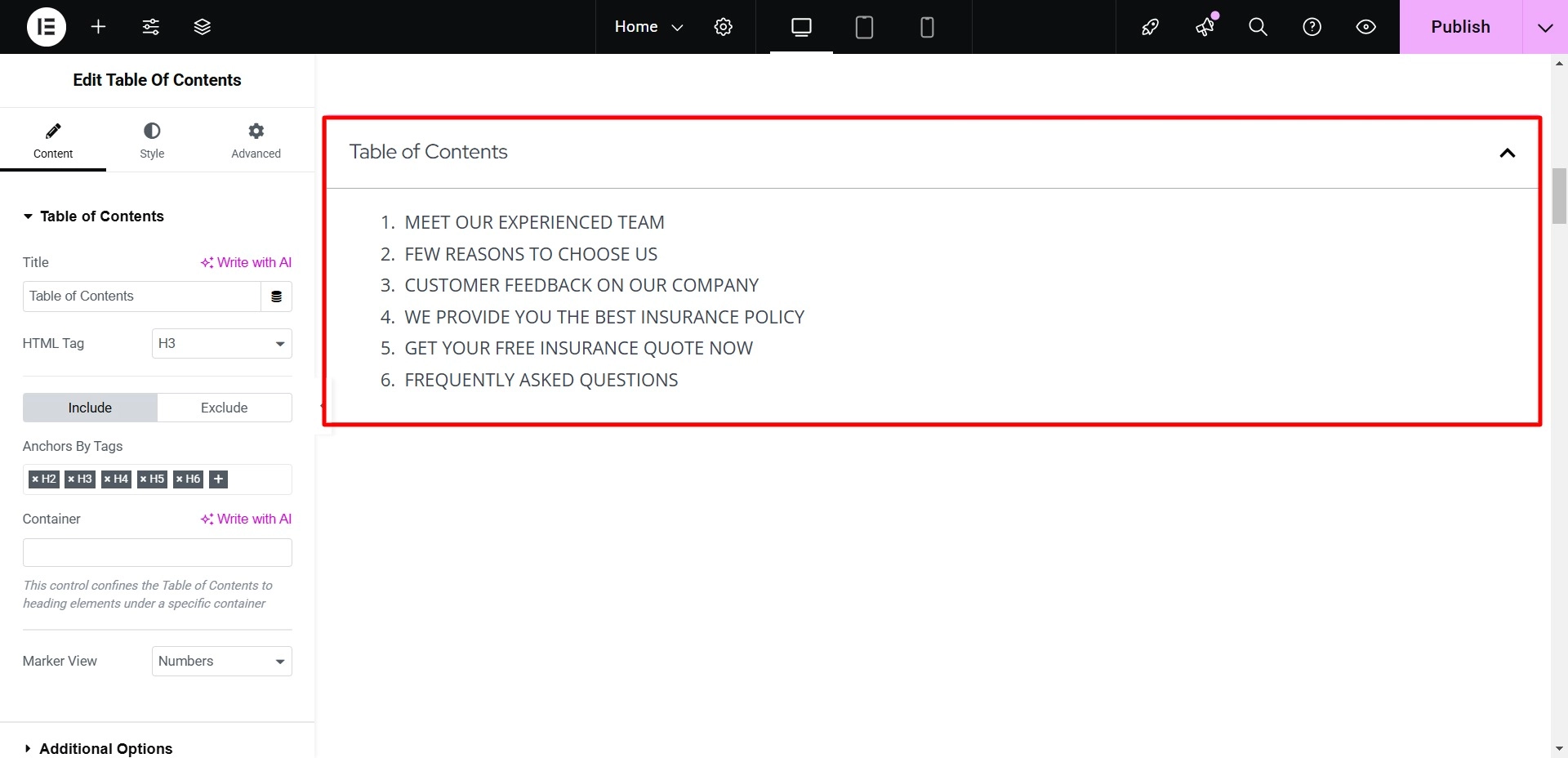Viewport: 1568px width, 758px height.
Task: Switch to desktop device view
Action: pos(801,27)
